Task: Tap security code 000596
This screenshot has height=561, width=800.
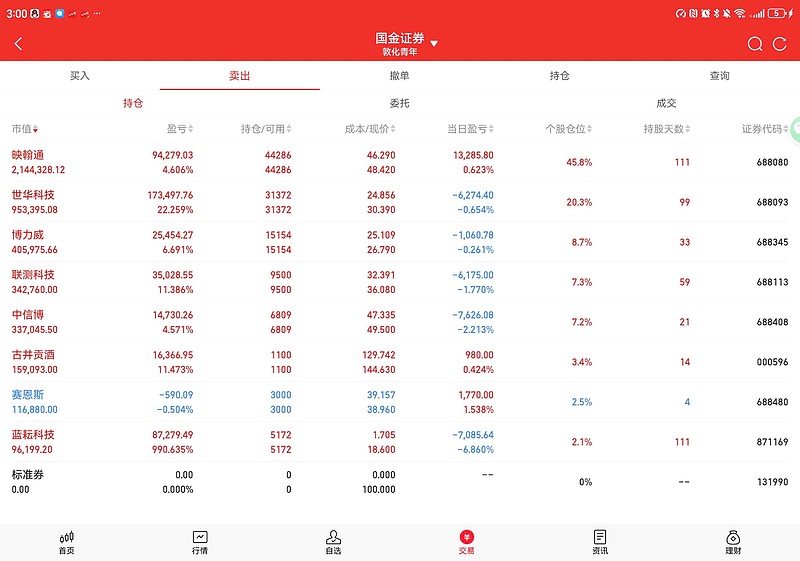Action: [x=772, y=362]
